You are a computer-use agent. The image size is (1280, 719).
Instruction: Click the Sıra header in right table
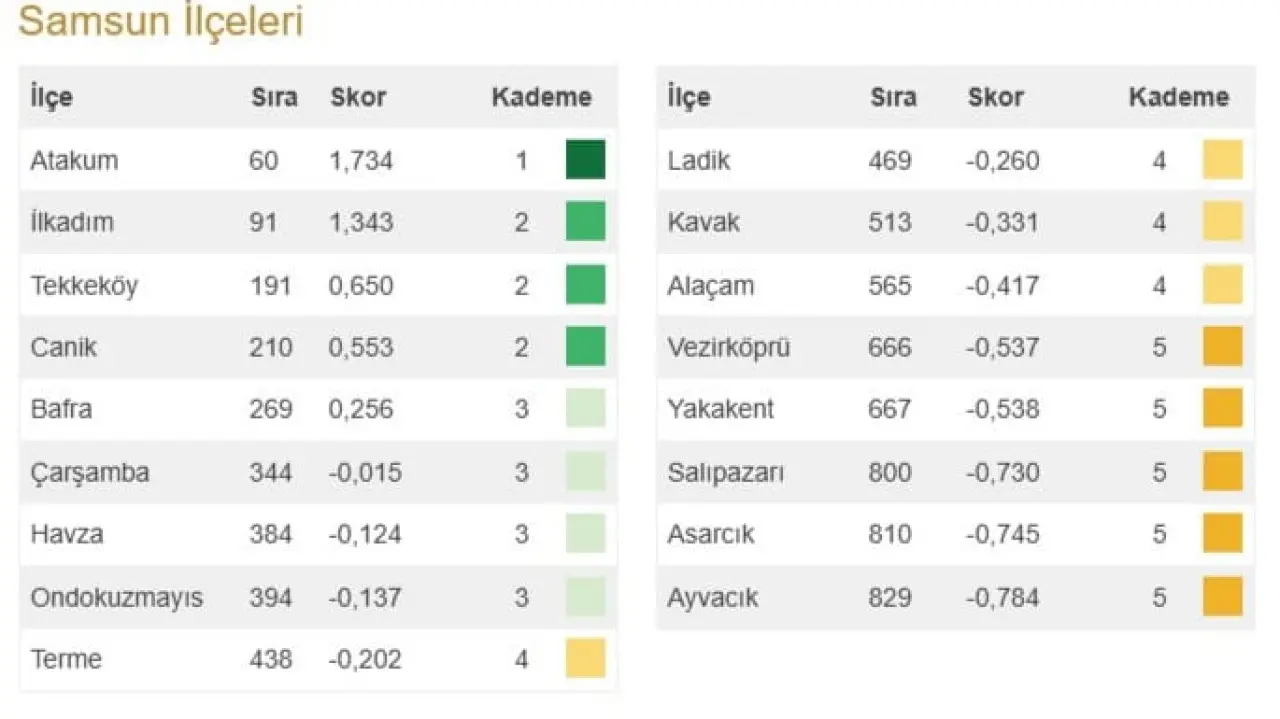coord(893,98)
